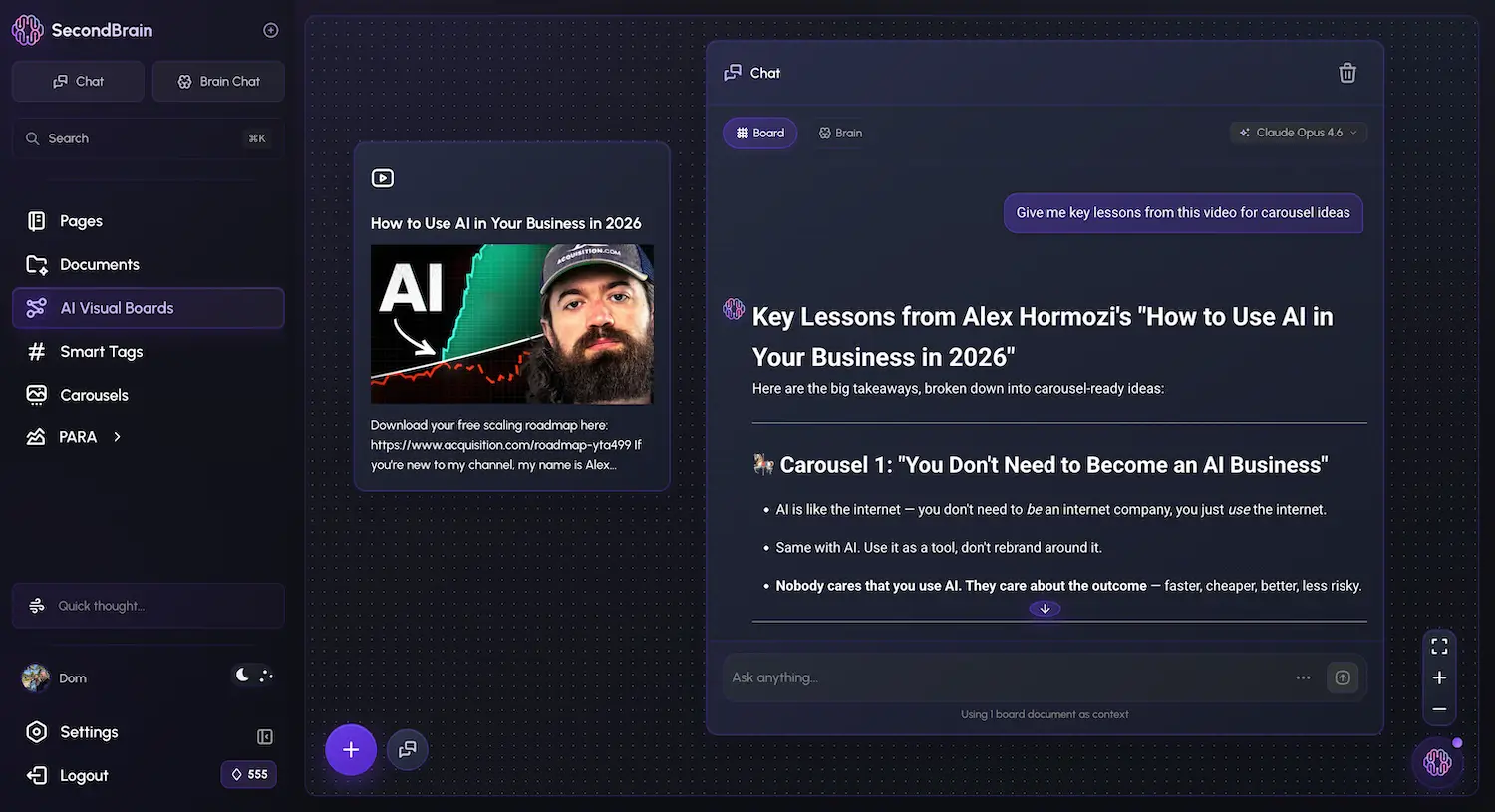Go to Smart Tags page
The height and width of the screenshot is (812, 1495).
(x=101, y=352)
